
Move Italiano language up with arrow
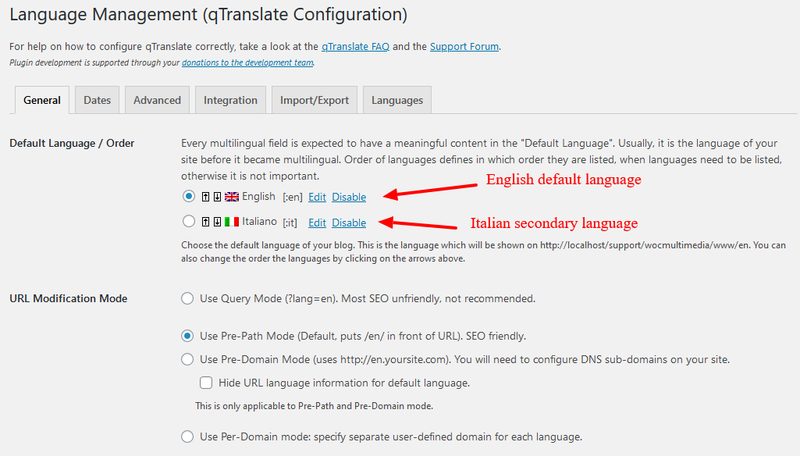205,222
